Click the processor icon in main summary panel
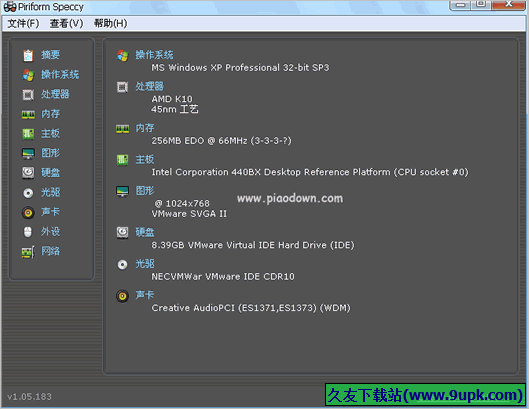The height and width of the screenshot is (409, 529). 122,87
